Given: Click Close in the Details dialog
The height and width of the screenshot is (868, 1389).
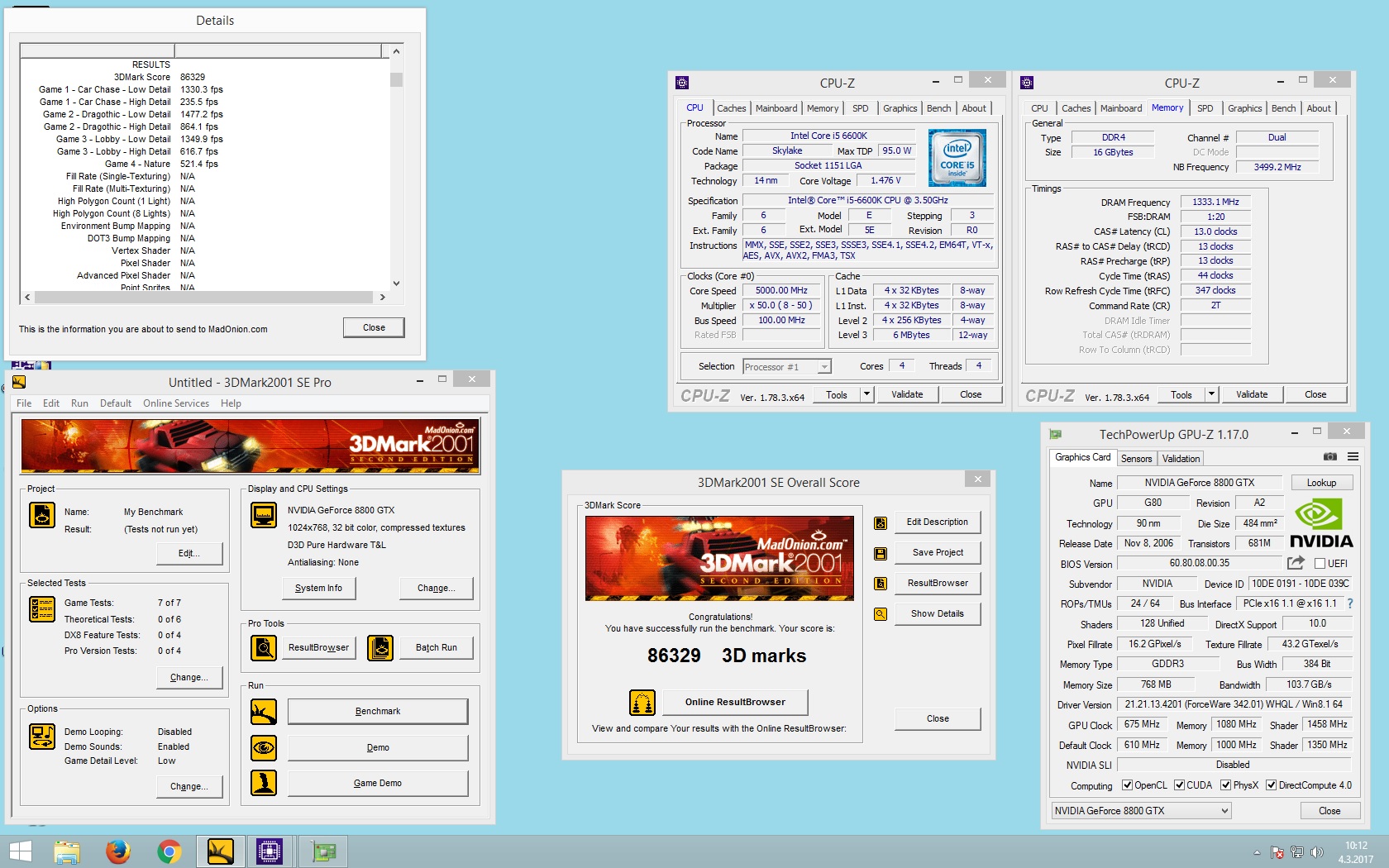Looking at the screenshot, I should pyautogui.click(x=374, y=327).
